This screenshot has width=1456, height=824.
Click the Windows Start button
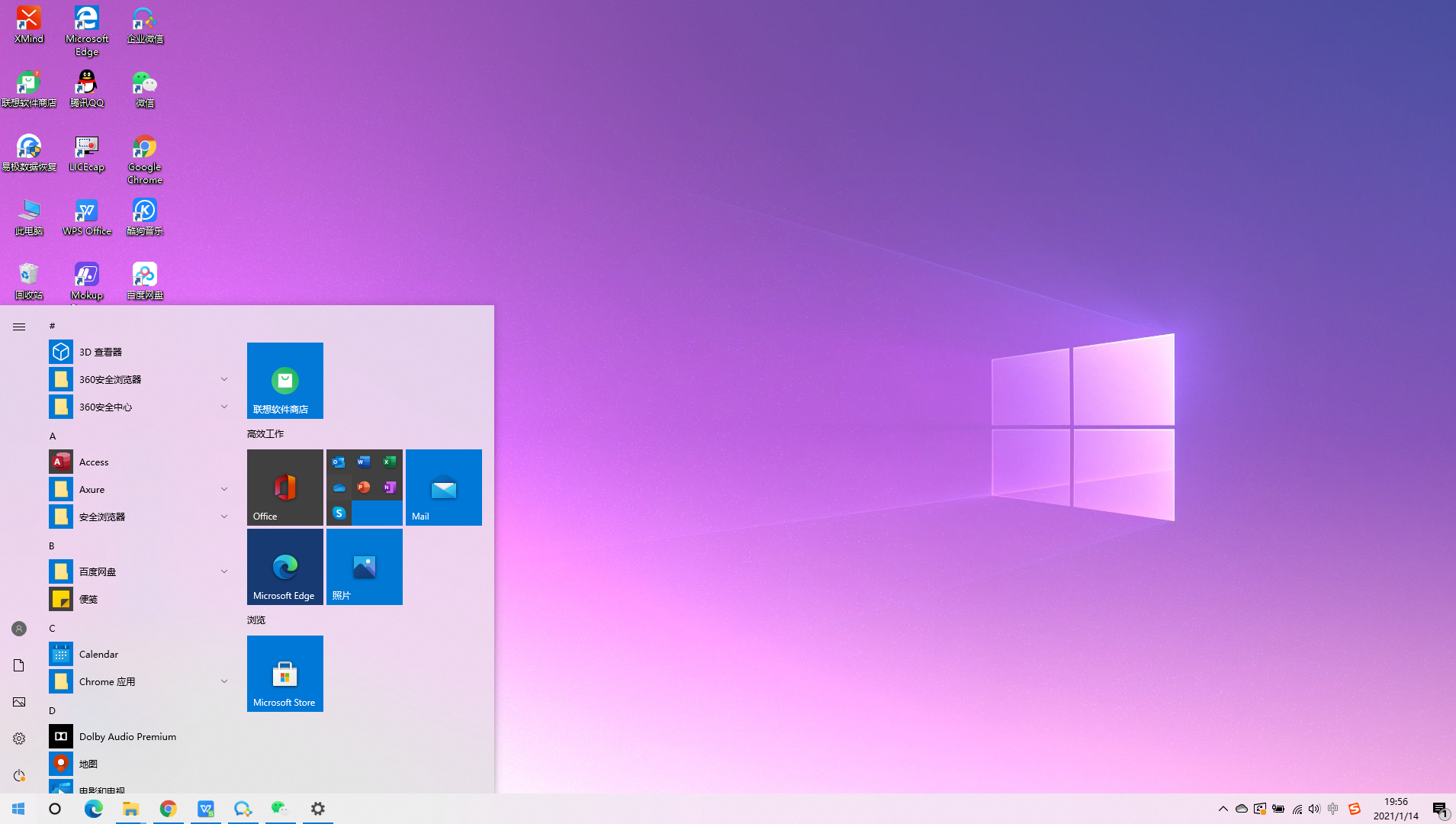click(18, 809)
